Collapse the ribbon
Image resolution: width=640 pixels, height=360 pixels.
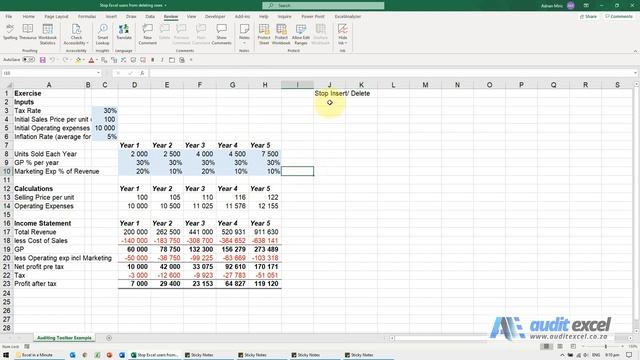click(635, 51)
